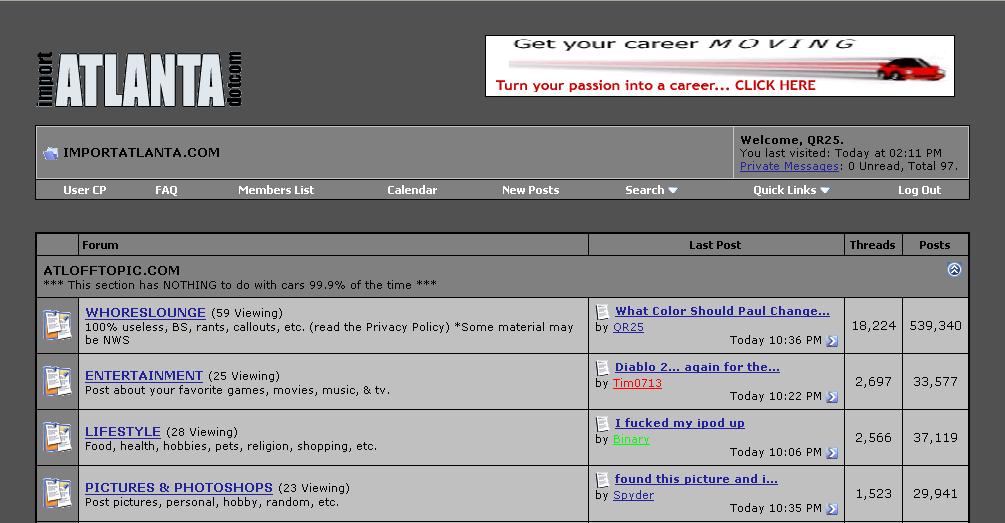Open the PICTURES & PHOTOSHOPS forum link
The height and width of the screenshot is (523, 1005).
point(179,488)
